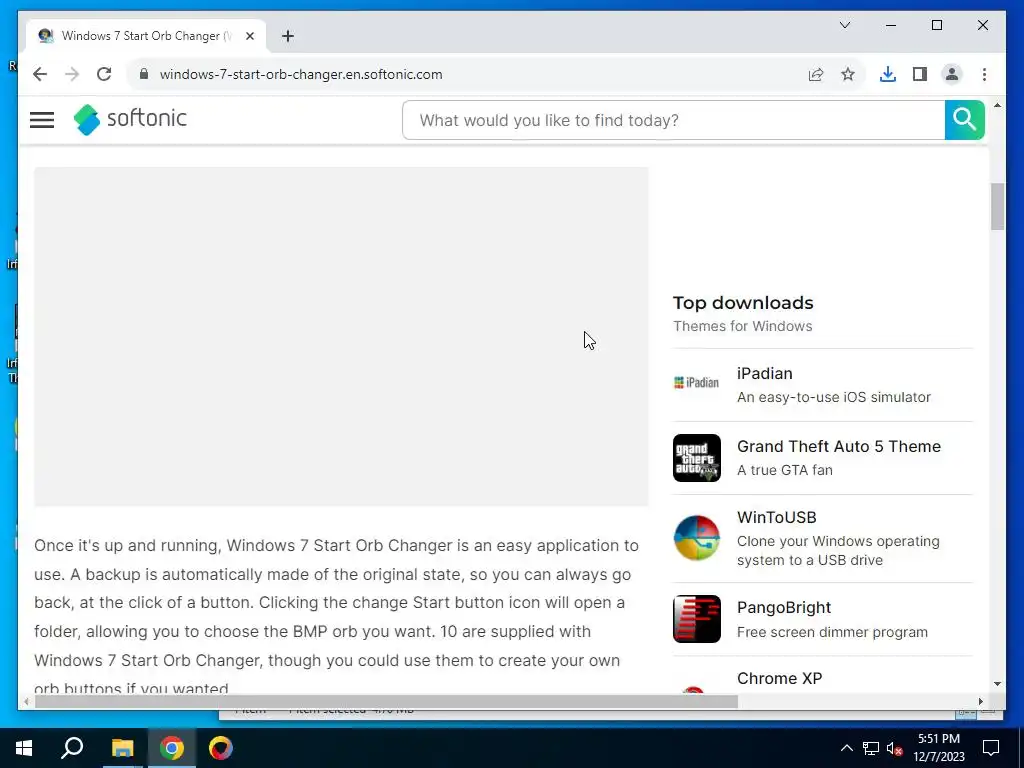Viewport: 1024px width, 768px height.
Task: Click the forward navigation arrow
Action: [x=72, y=74]
